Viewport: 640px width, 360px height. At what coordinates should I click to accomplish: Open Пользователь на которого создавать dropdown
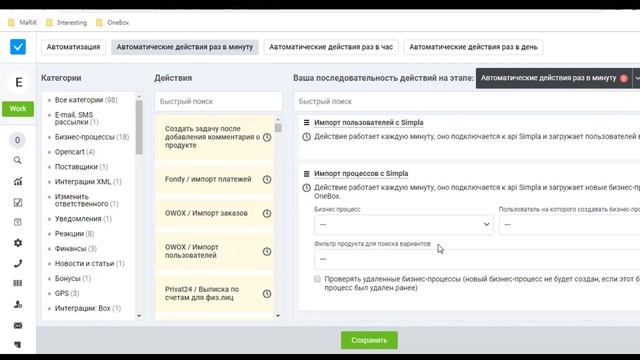click(570, 224)
